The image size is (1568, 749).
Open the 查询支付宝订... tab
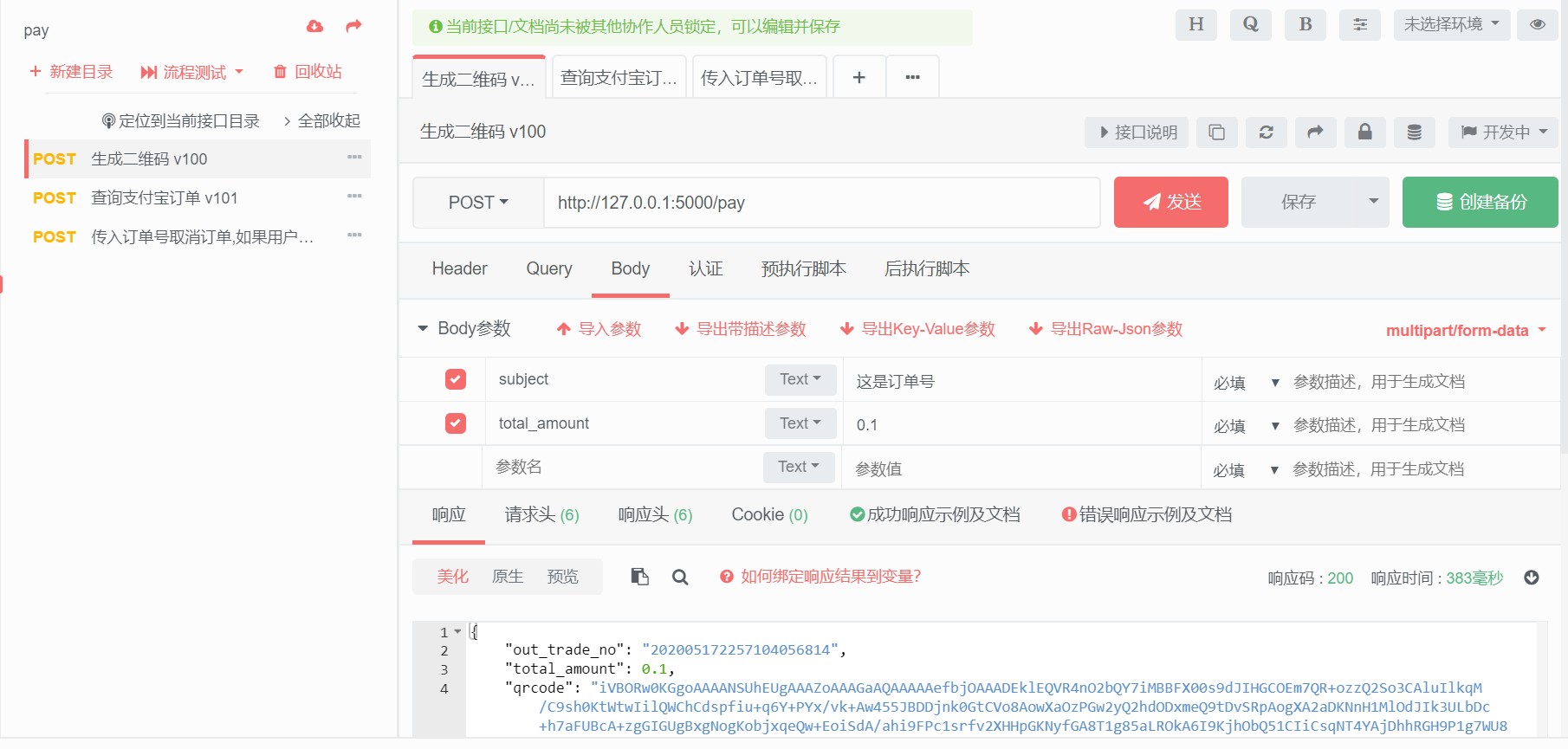pos(619,77)
